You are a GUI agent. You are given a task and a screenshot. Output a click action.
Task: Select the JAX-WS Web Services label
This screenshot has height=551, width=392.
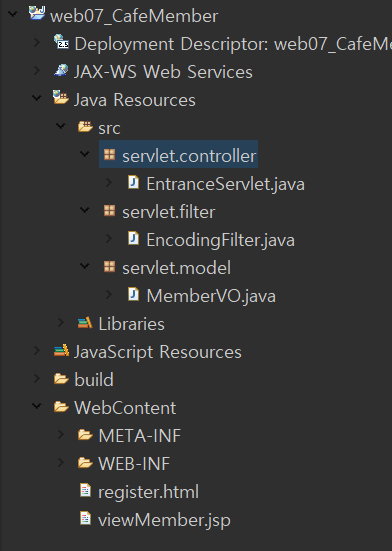(x=163, y=72)
